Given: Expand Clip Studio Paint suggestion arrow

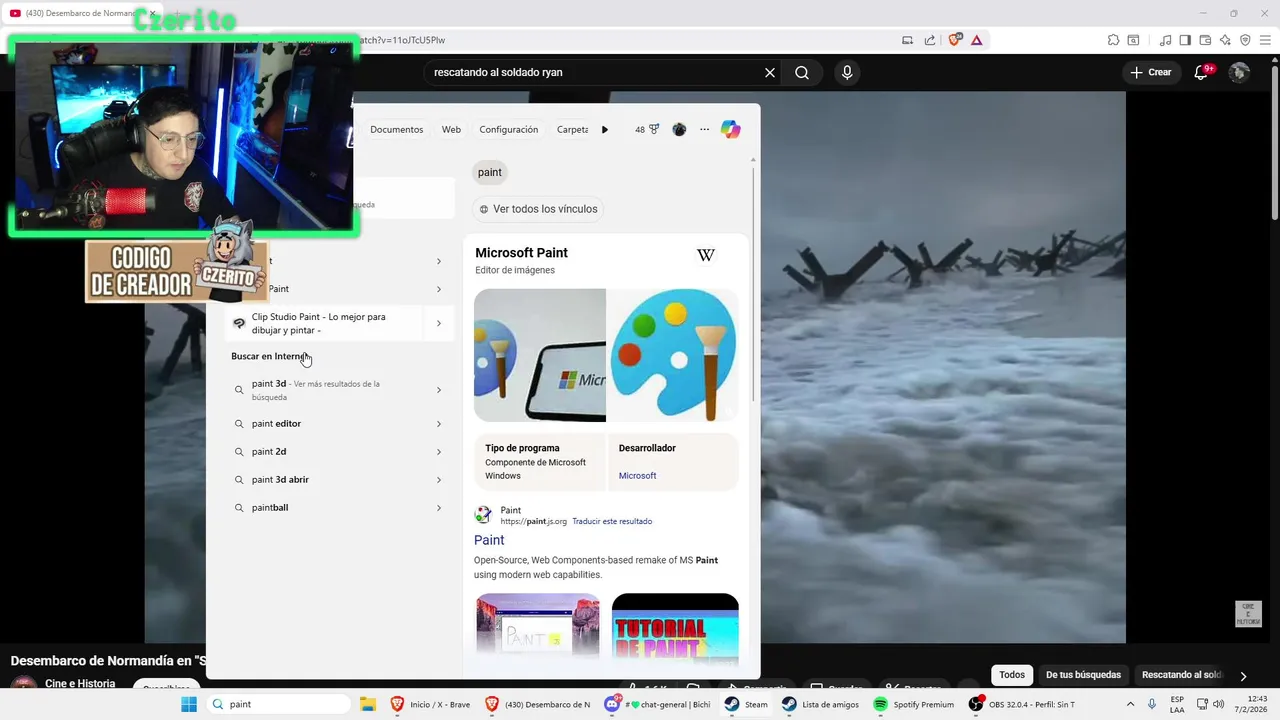Looking at the screenshot, I should pyautogui.click(x=438, y=323).
